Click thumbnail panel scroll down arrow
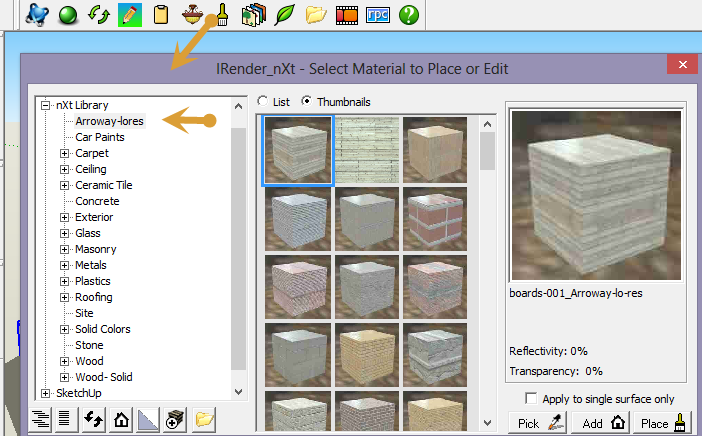 point(488,423)
